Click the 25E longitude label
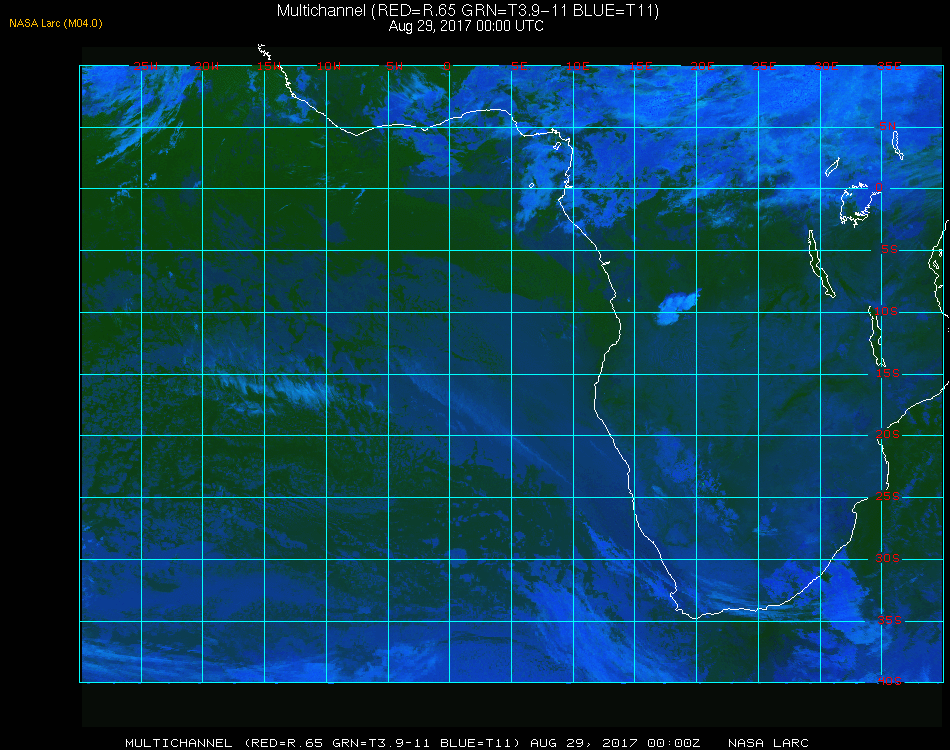The image size is (950, 750). [x=764, y=66]
